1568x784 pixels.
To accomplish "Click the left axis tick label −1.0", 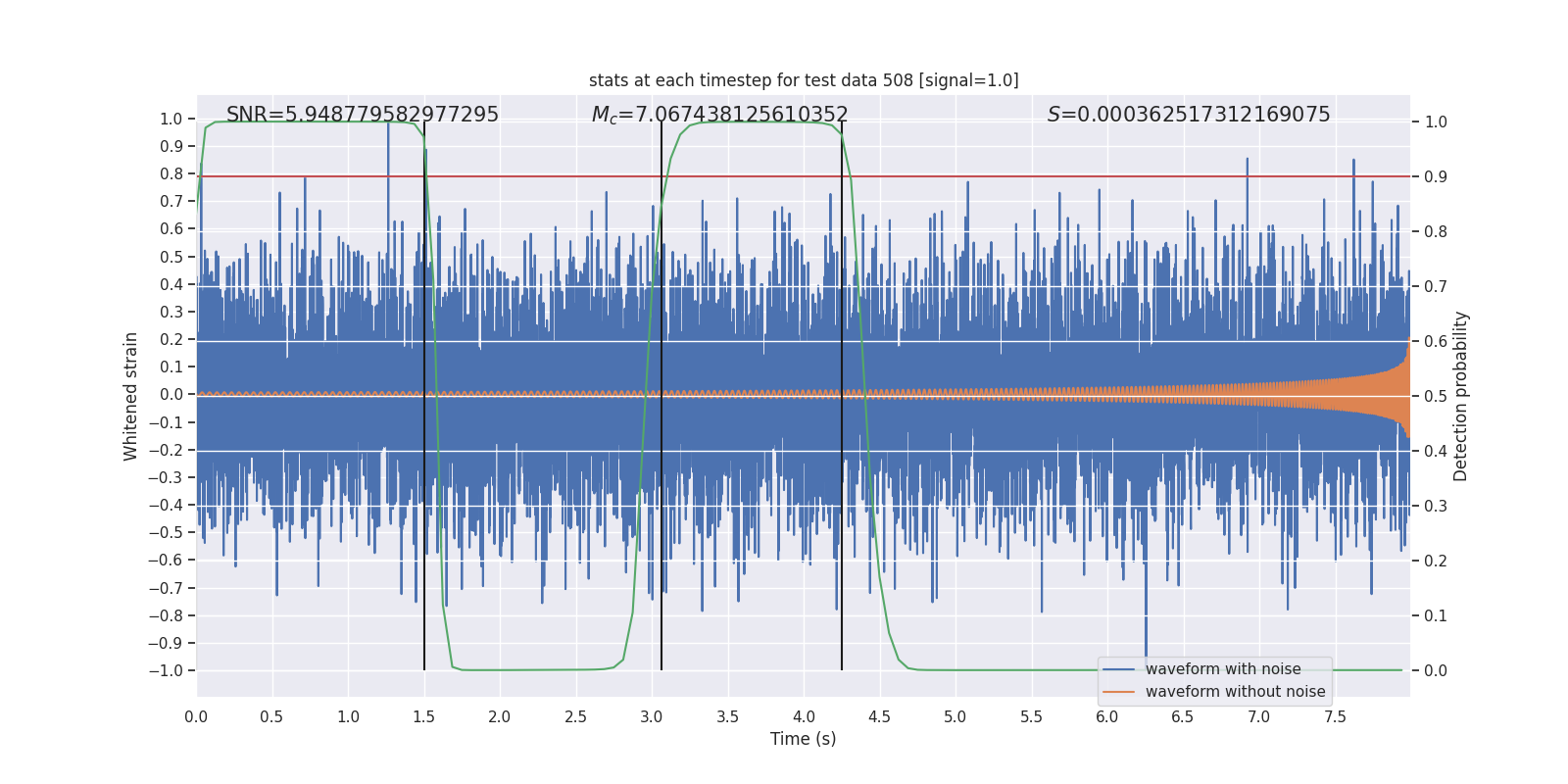I will click(x=166, y=670).
